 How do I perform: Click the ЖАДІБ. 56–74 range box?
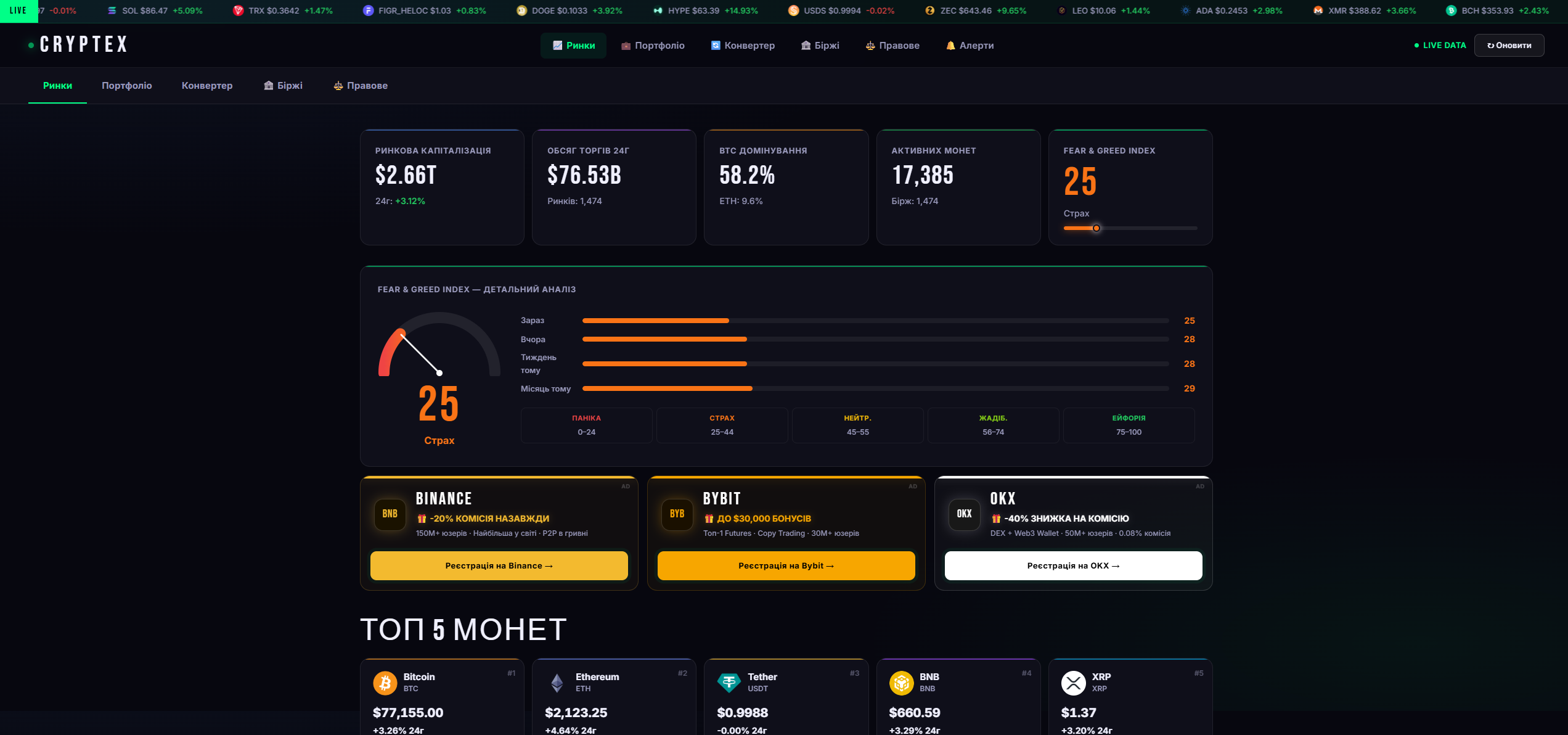pyautogui.click(x=994, y=425)
